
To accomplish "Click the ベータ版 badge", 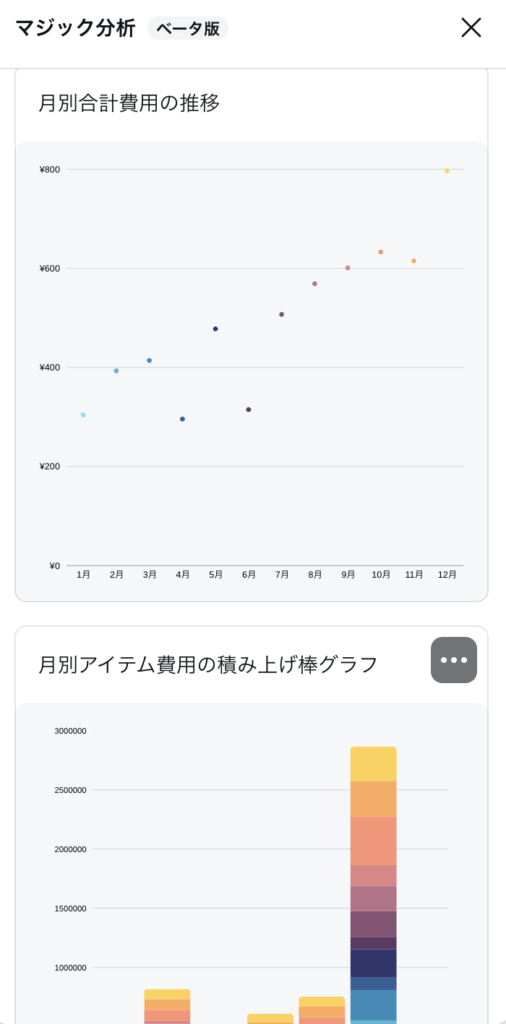I will pyautogui.click(x=188, y=29).
